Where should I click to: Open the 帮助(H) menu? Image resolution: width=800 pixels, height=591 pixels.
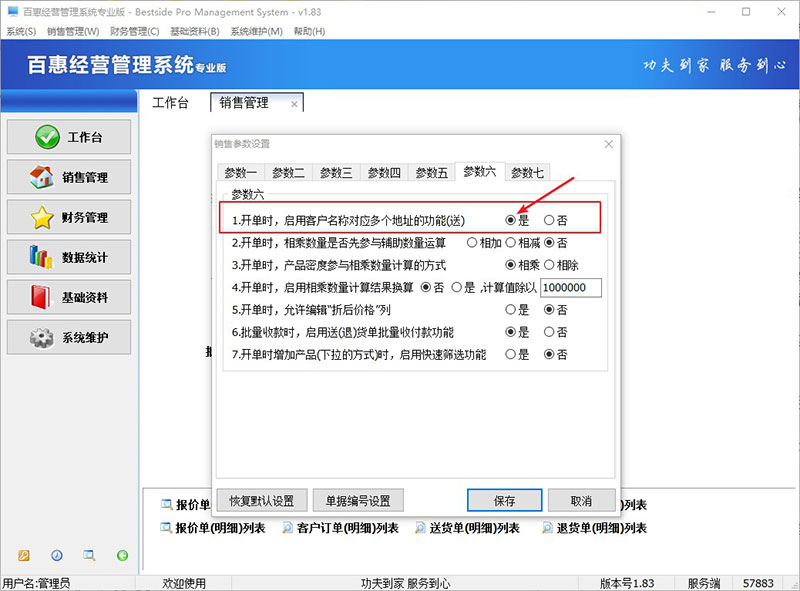309,32
